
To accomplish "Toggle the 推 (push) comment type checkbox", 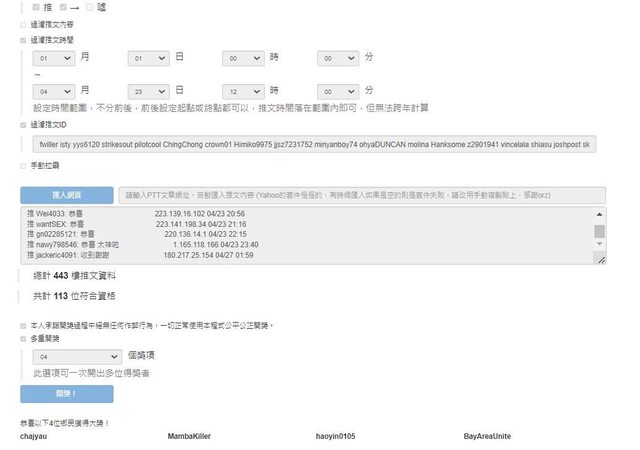I will tap(38, 7).
